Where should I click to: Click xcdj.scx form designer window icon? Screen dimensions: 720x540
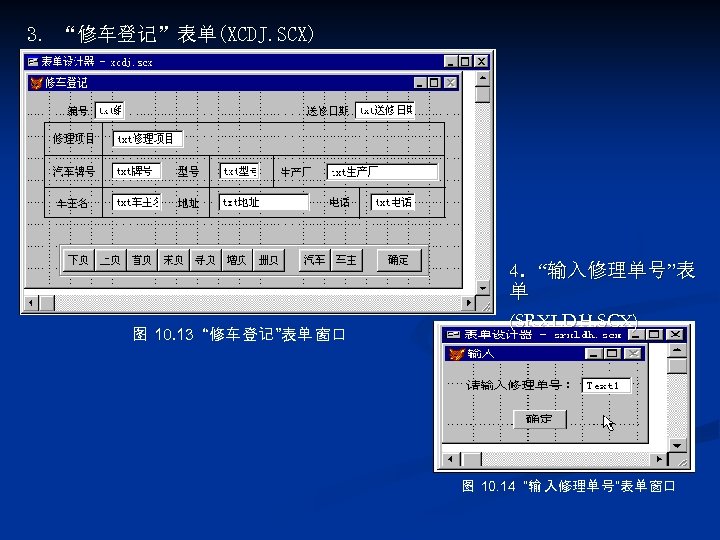33,62
